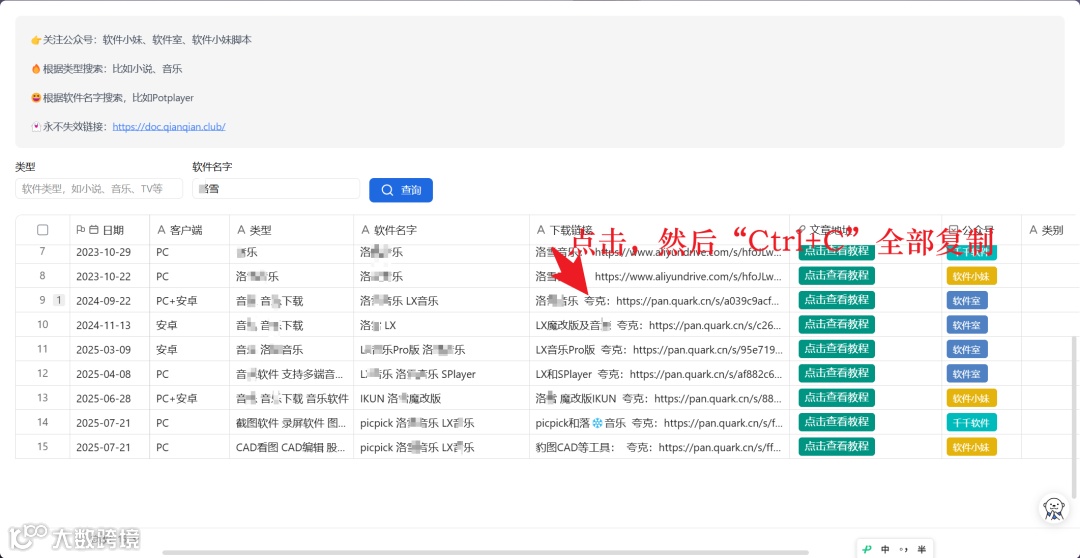Click the 软件室 tag in row 11
Image resolution: width=1080 pixels, height=558 pixels.
point(967,349)
